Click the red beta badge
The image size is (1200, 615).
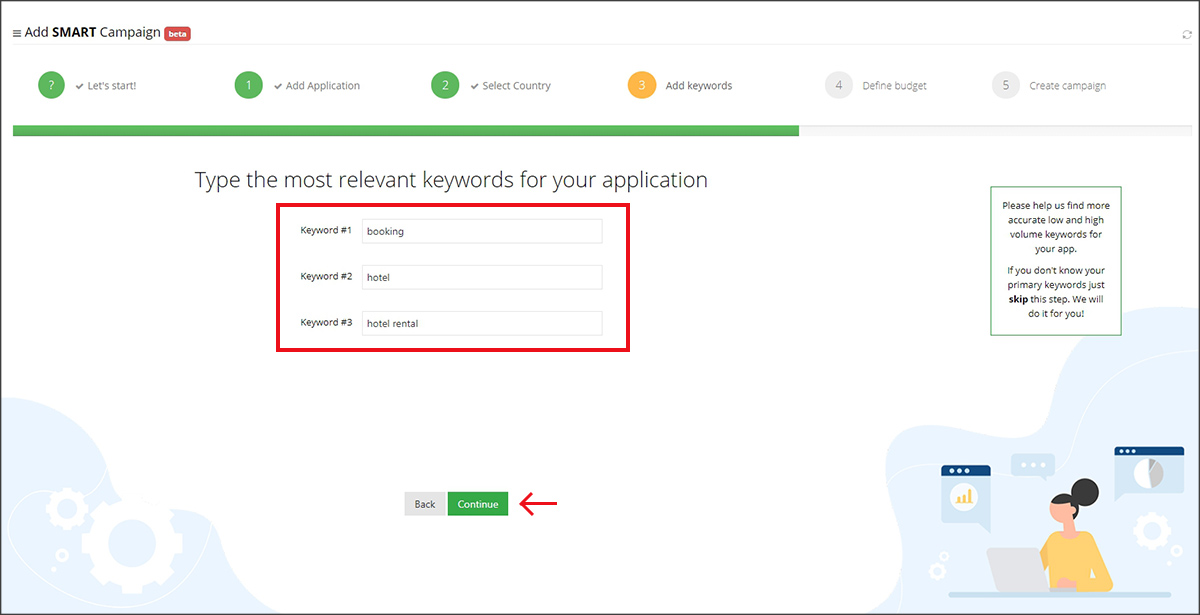(177, 33)
